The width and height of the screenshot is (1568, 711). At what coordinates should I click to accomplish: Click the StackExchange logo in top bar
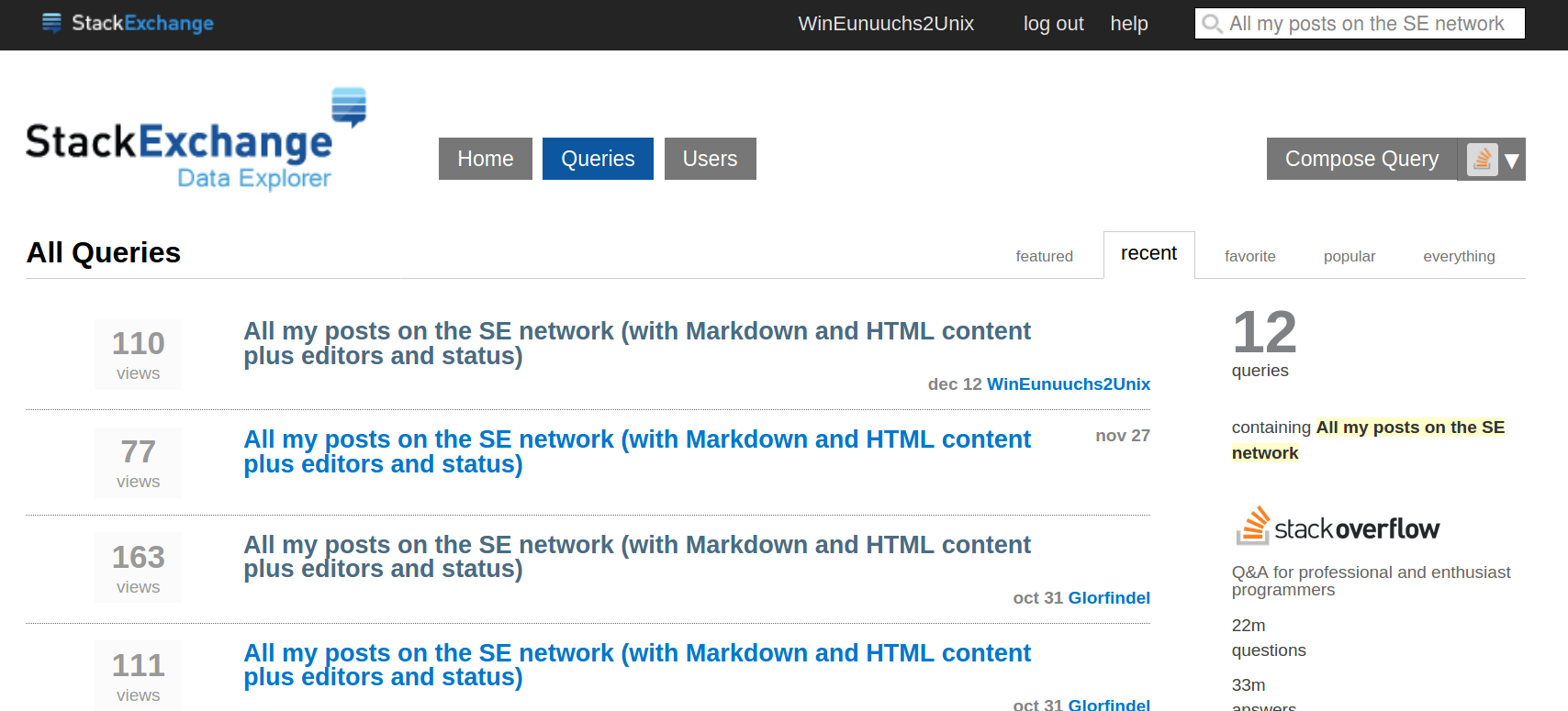click(x=128, y=23)
